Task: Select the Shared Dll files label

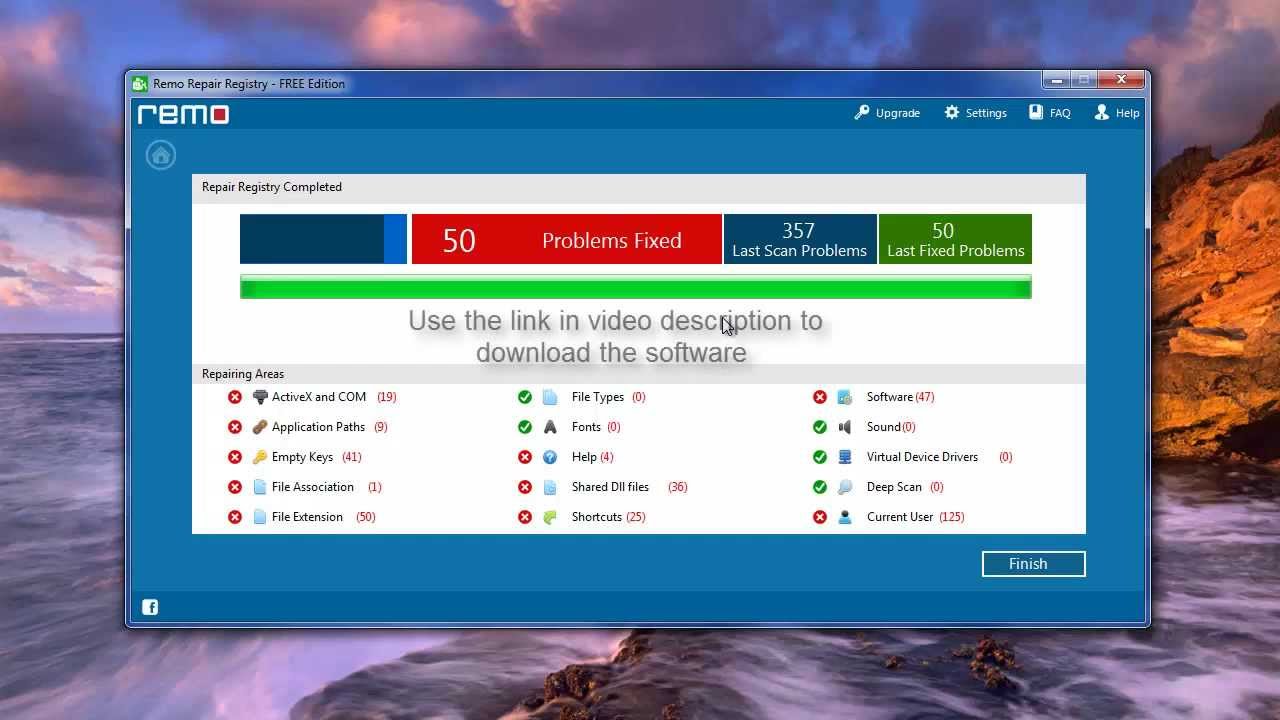Action: 610,487
